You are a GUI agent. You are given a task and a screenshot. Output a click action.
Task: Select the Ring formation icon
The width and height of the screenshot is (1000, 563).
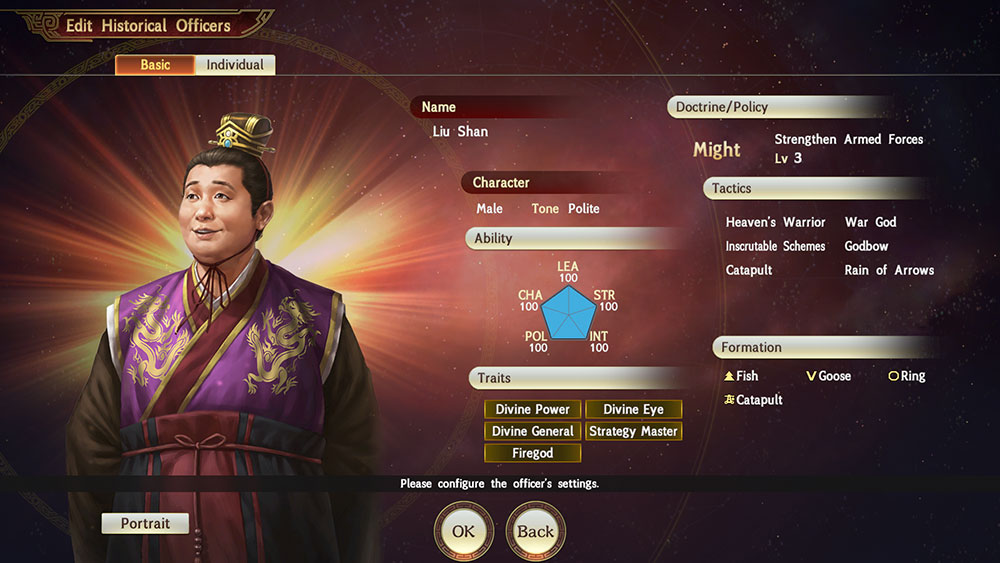(893, 376)
